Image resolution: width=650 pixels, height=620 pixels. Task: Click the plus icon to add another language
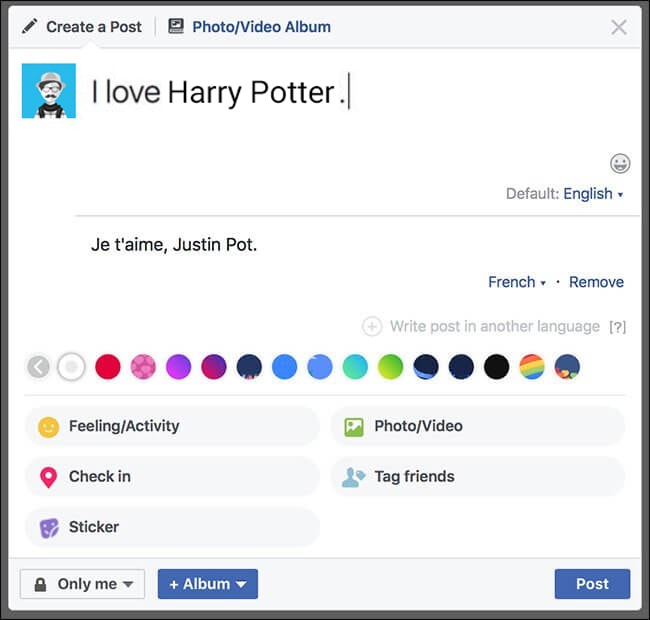point(372,326)
